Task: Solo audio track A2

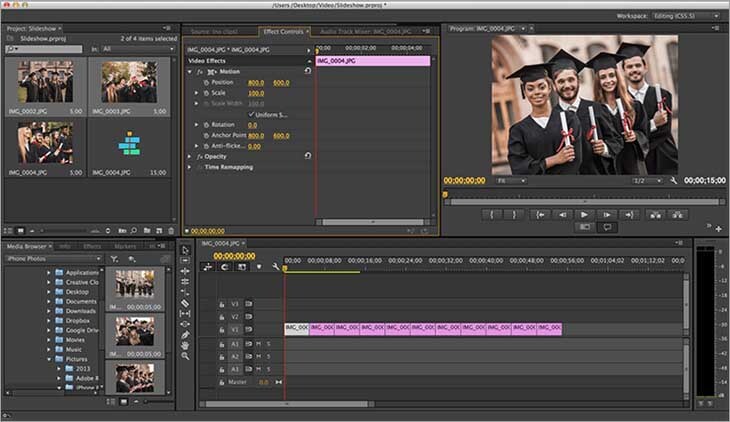Action: tap(269, 357)
